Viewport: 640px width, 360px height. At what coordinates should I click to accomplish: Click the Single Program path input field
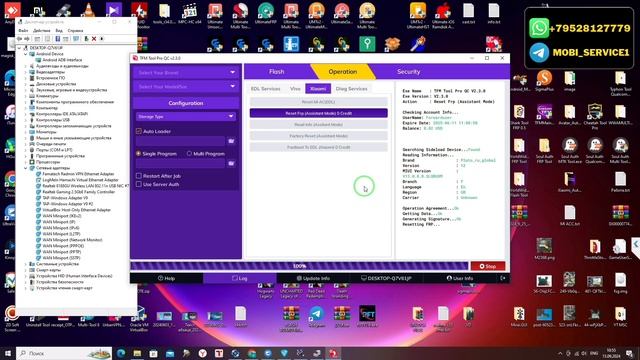[x=180, y=163]
